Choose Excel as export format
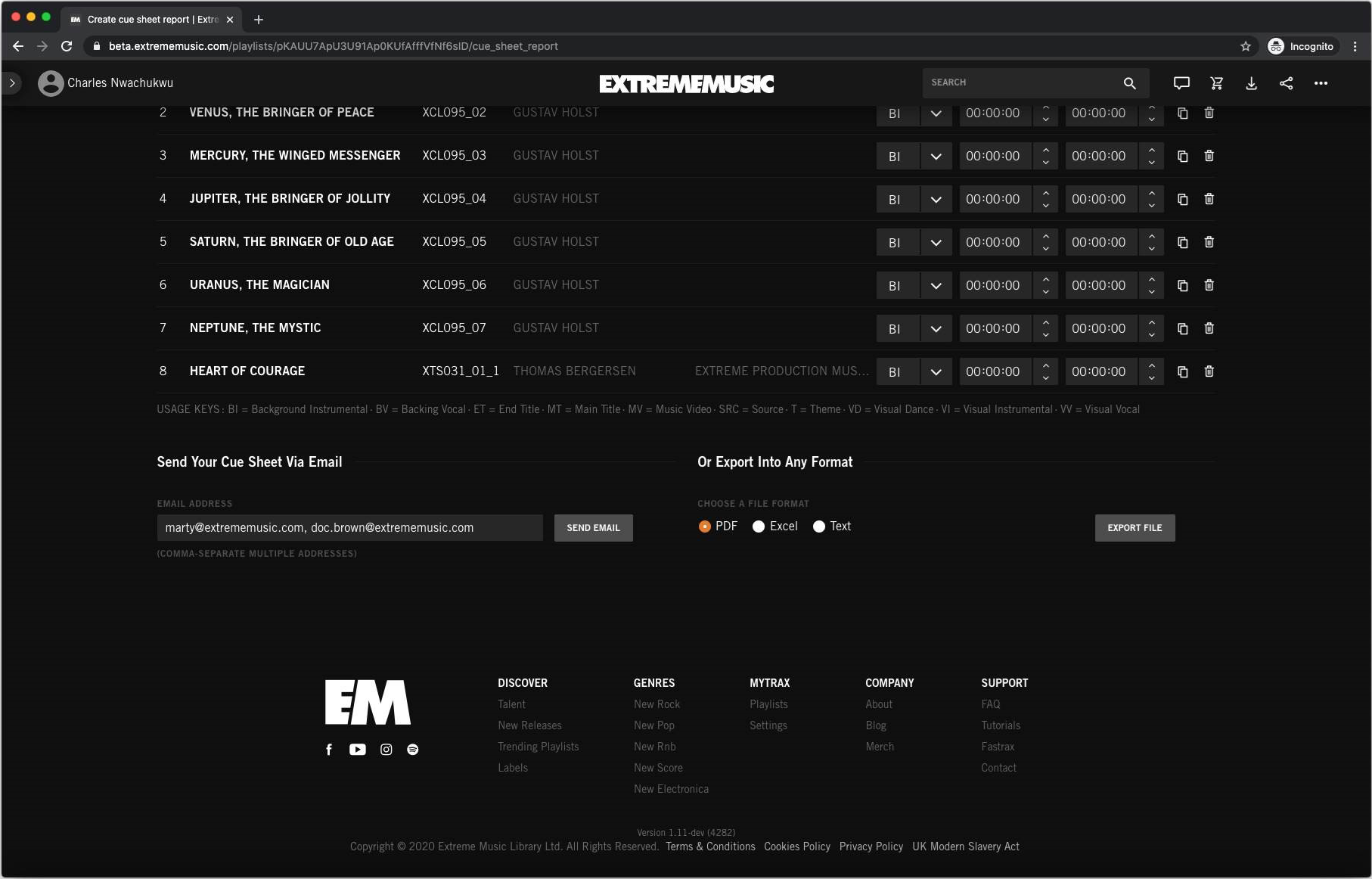Screen dimensions: 1372x879 (x=759, y=526)
